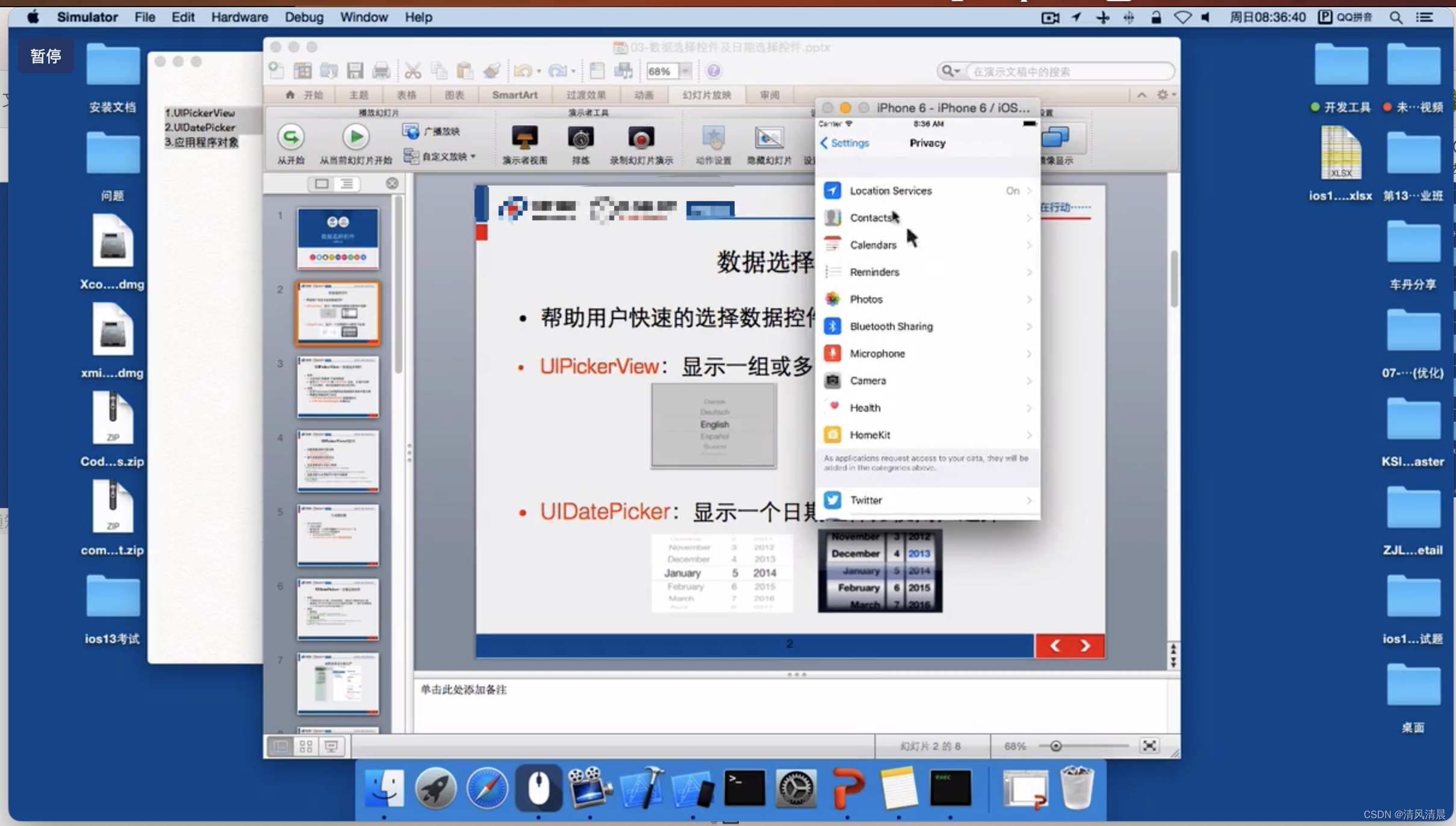
Task: Toggle Microphone privacy access
Action: (x=927, y=353)
